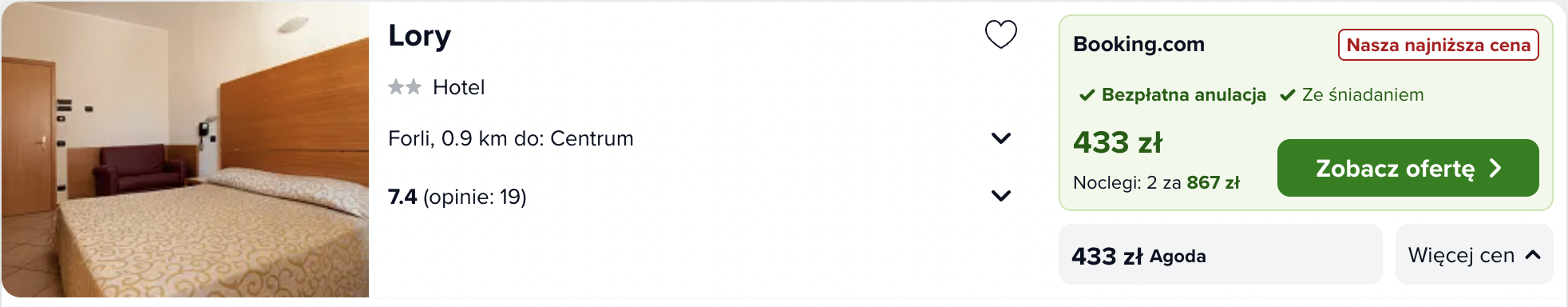Click the Ze śniadaniem checkmark icon
Image resolution: width=1568 pixels, height=307 pixels.
1287,95
